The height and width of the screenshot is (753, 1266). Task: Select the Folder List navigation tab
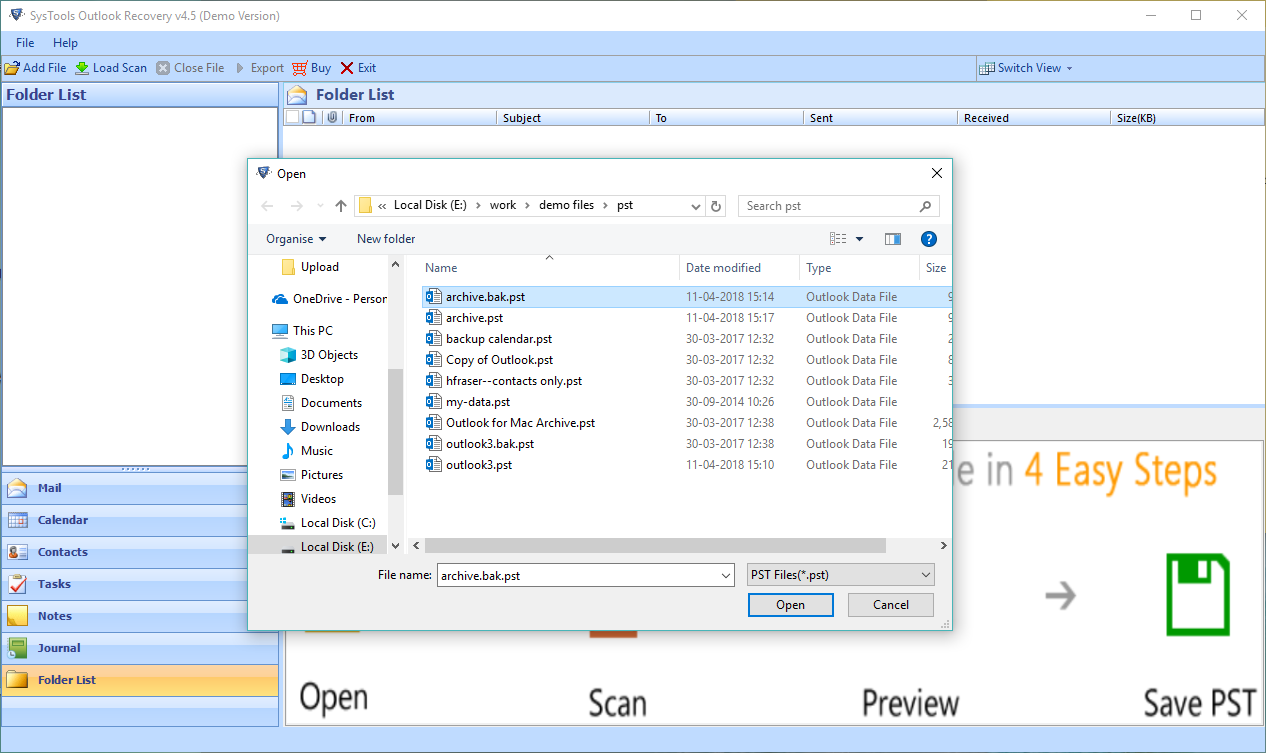click(x=140, y=680)
